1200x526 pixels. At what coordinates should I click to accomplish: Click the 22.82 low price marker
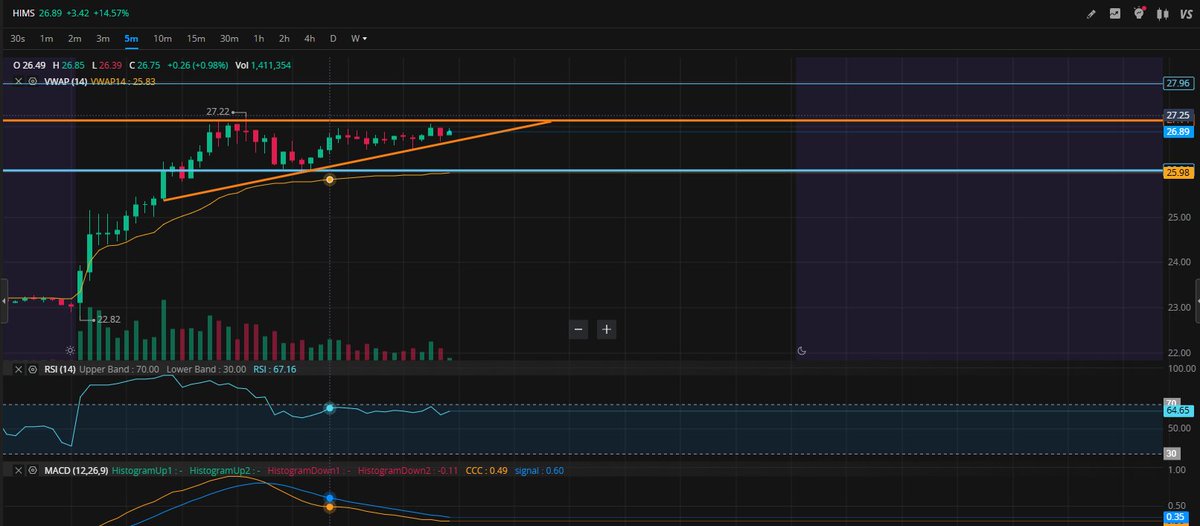click(109, 320)
